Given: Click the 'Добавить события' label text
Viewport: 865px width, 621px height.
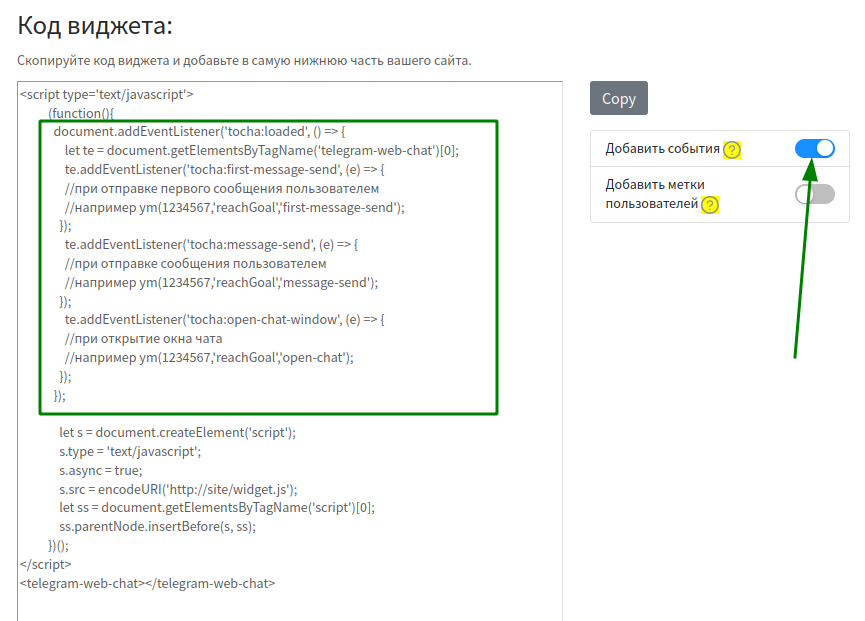Looking at the screenshot, I should tap(662, 149).
